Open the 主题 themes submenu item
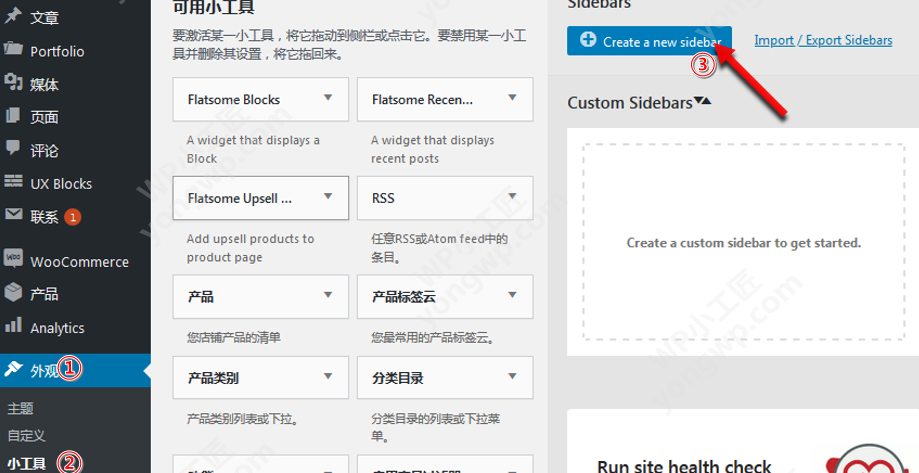This screenshot has height=473, width=919. [x=20, y=408]
